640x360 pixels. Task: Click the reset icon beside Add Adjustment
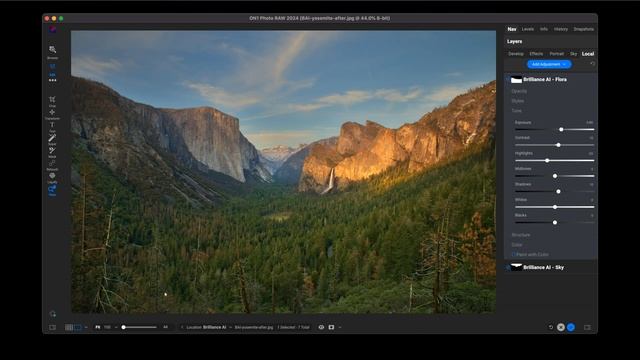coord(592,64)
